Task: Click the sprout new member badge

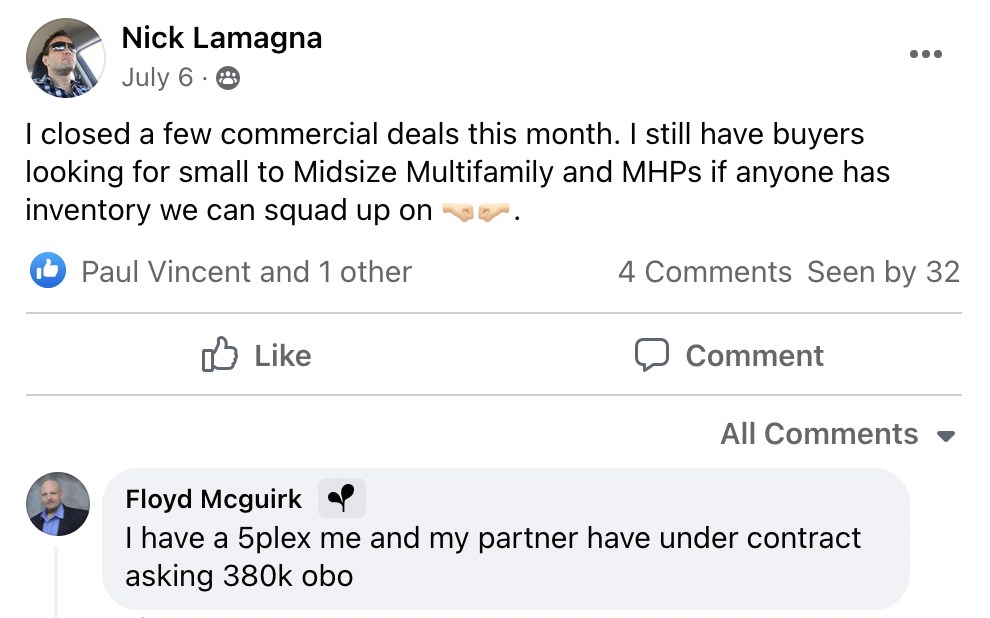Action: click(342, 497)
